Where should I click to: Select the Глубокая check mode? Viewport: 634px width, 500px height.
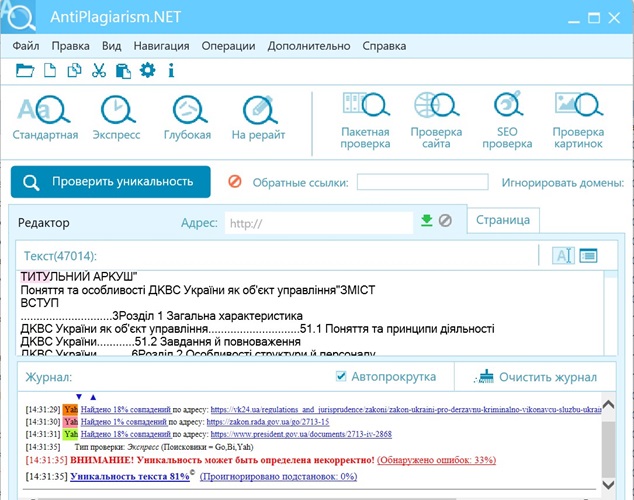pos(188,118)
